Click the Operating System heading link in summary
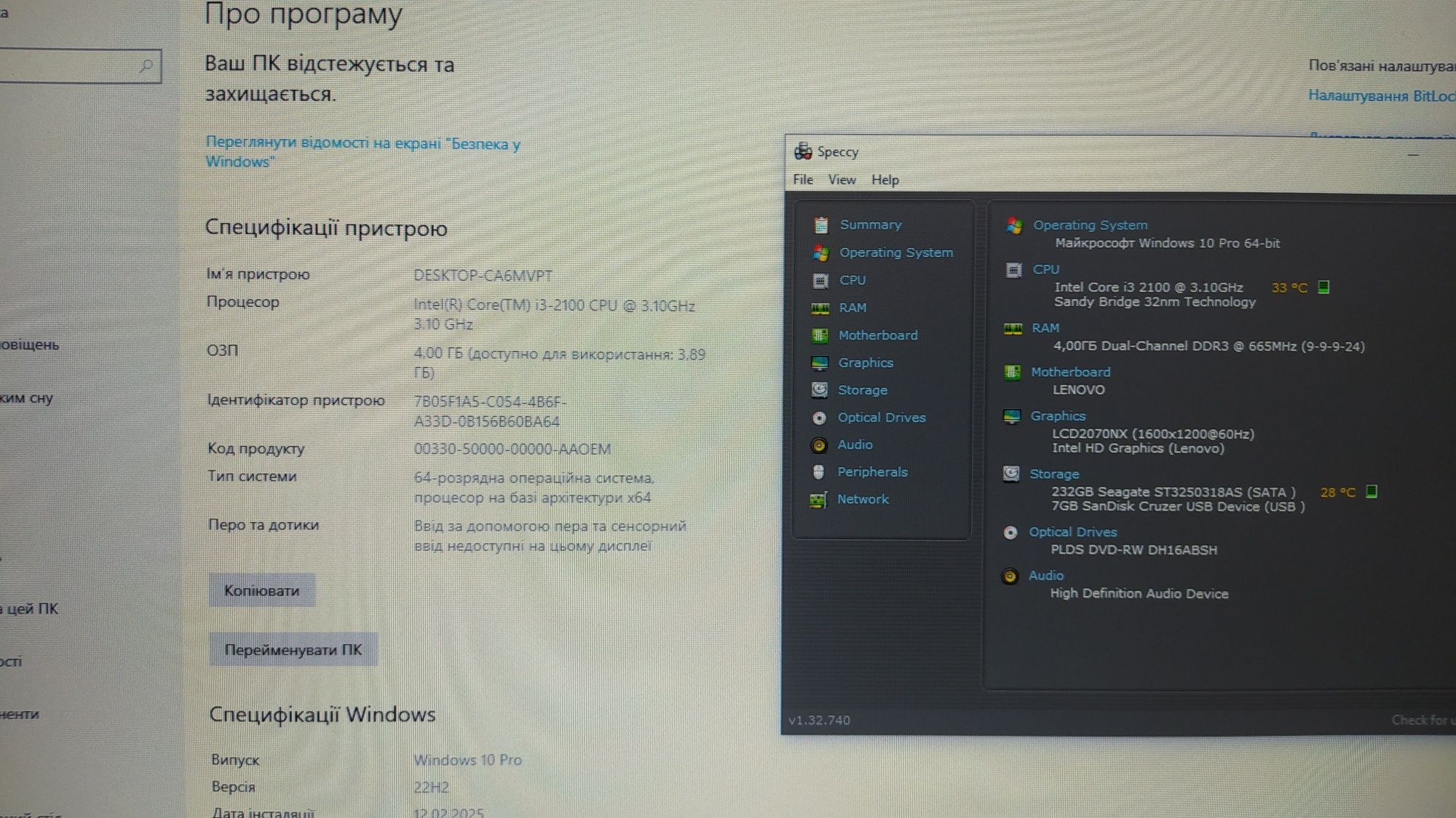The image size is (1456, 818). coord(1090,226)
